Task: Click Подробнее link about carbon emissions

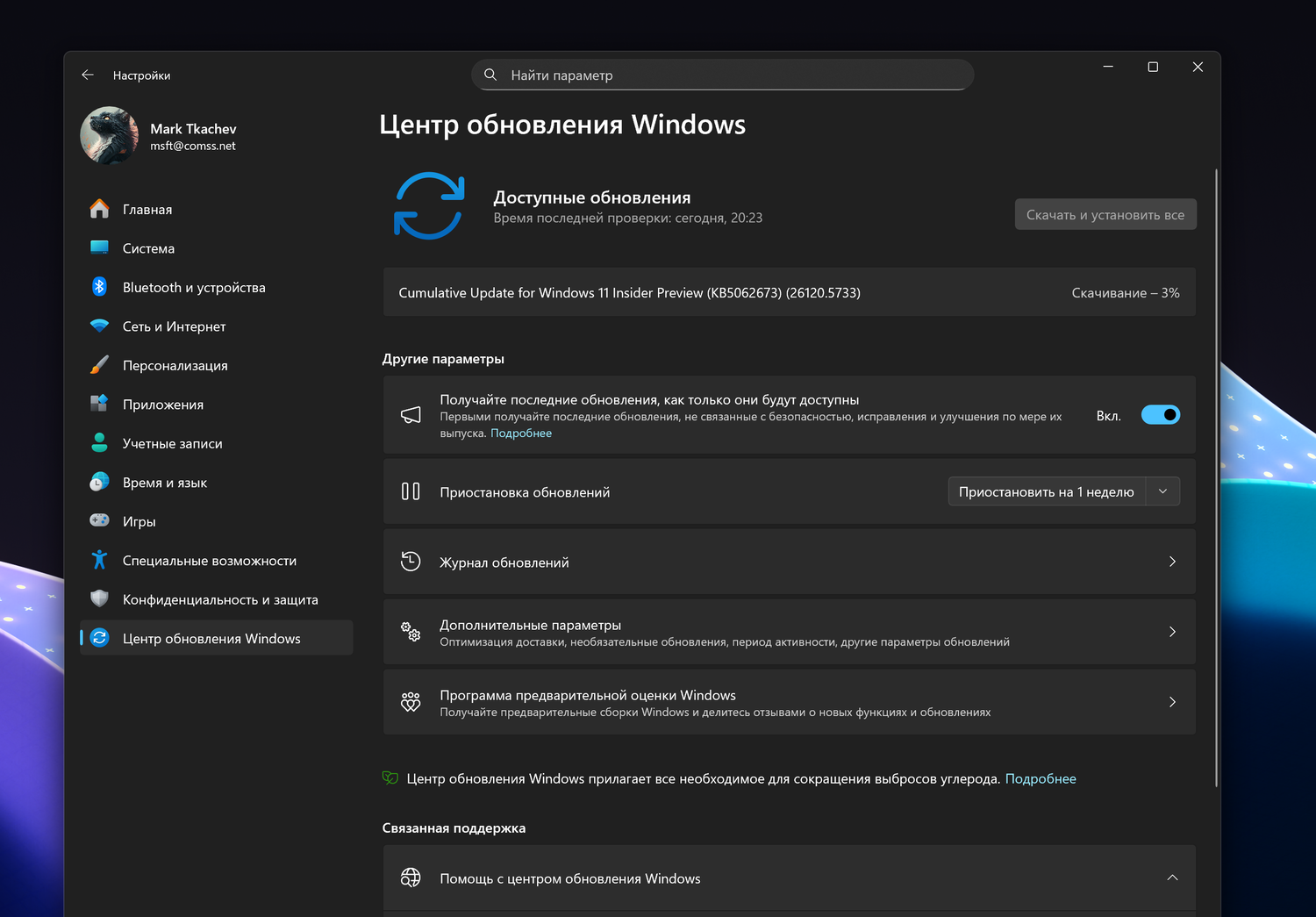Action: pos(1040,778)
